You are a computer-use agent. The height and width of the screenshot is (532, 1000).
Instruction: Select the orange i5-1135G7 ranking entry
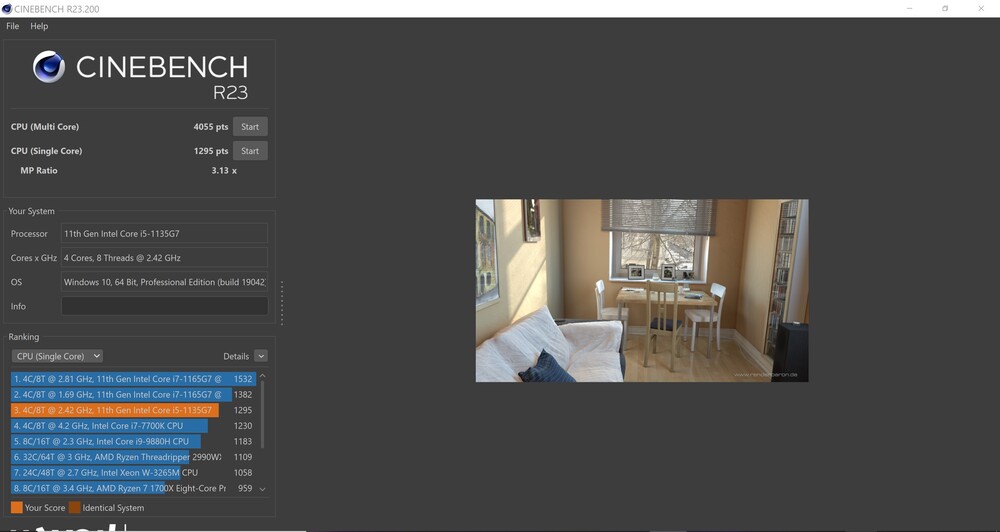[x=115, y=410]
